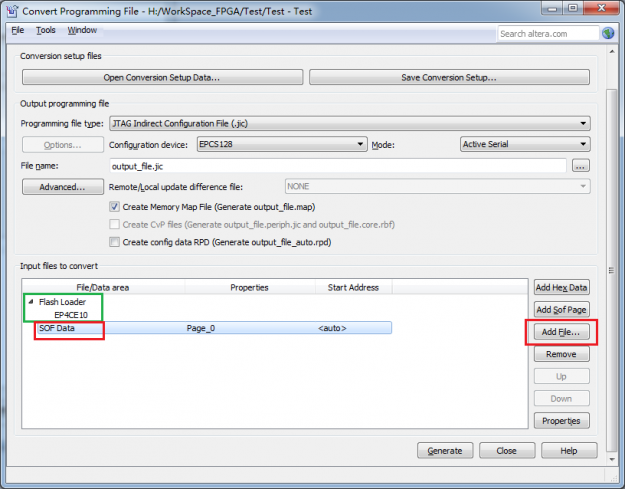Click the Close button at bottom
Image resolution: width=625 pixels, height=489 pixels.
pyautogui.click(x=507, y=451)
